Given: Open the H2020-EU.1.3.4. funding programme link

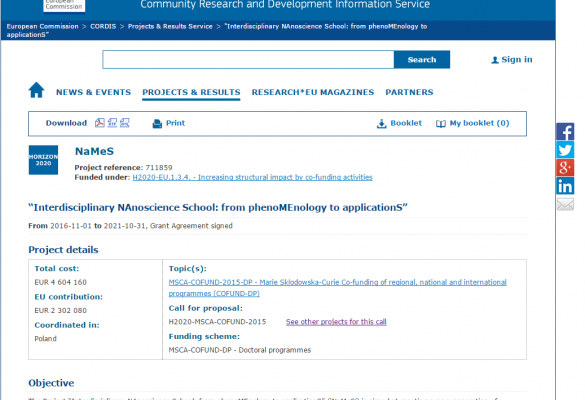Looking at the screenshot, I should tap(252, 177).
